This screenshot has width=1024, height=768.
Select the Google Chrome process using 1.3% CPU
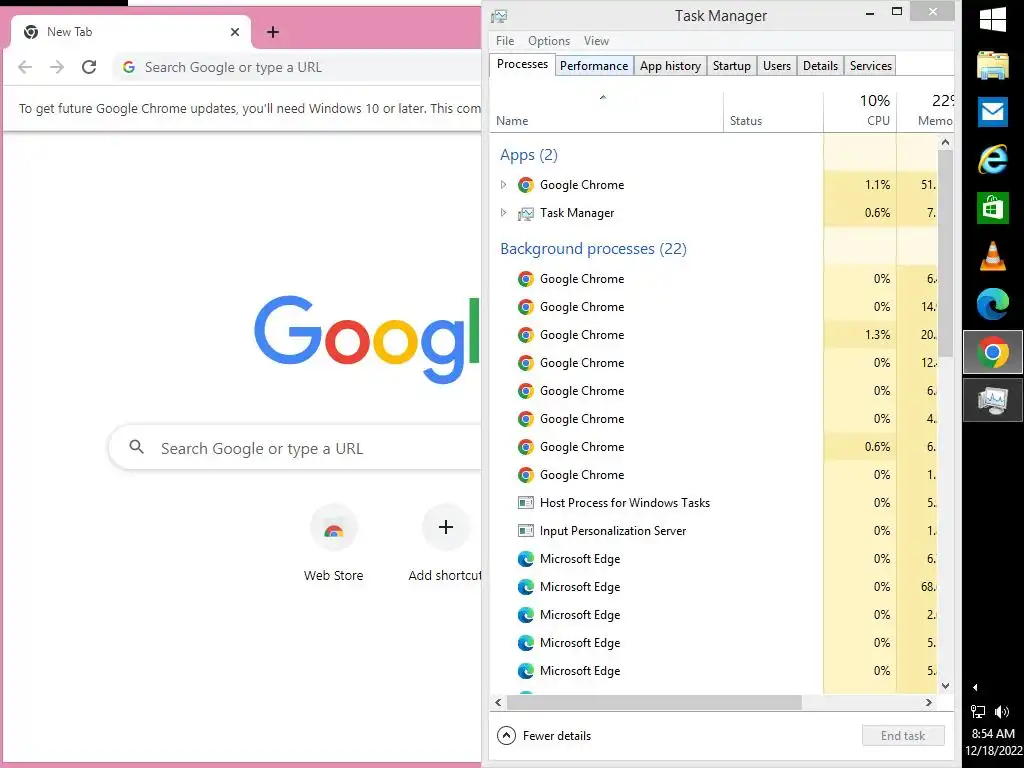[714, 335]
